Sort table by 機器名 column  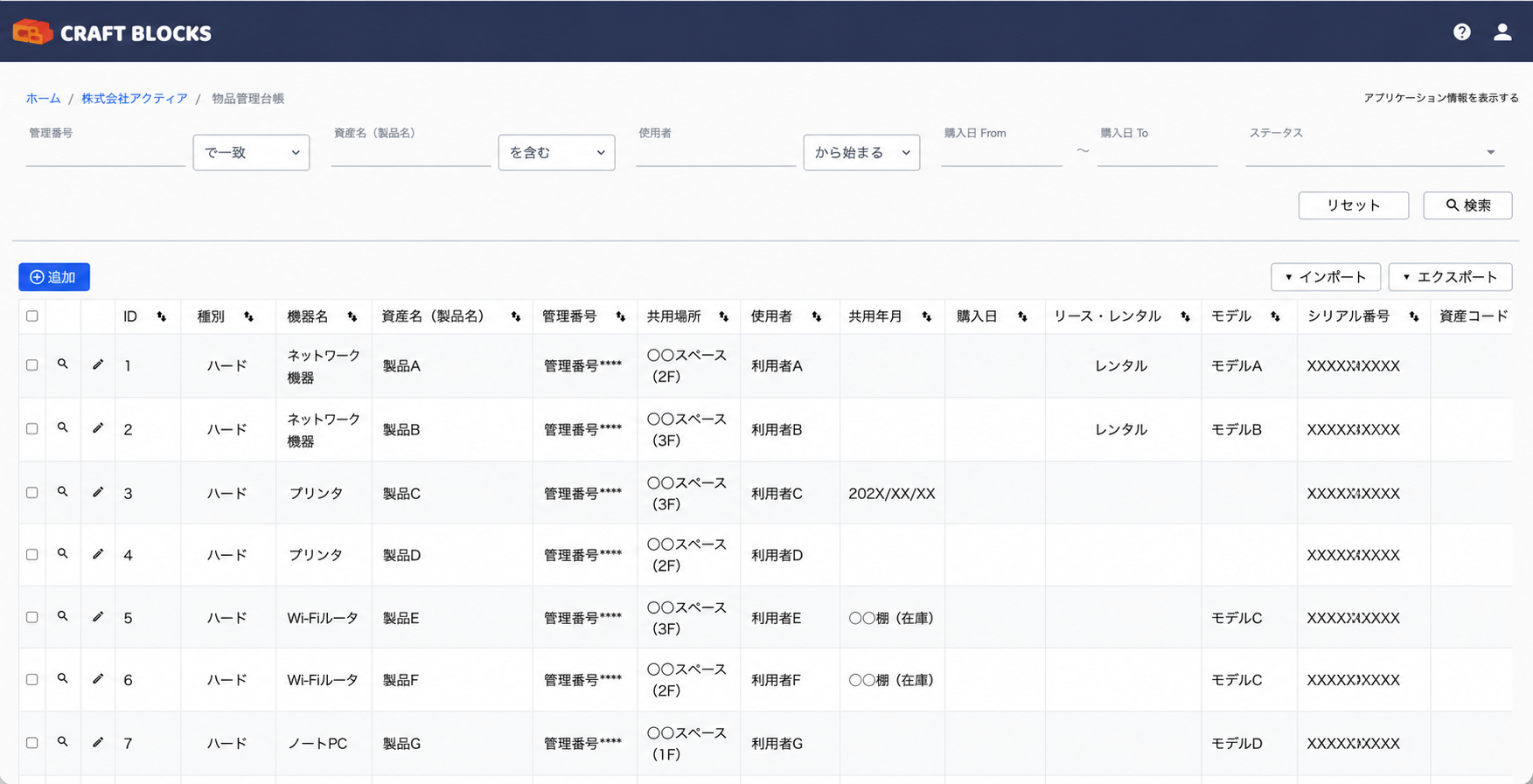[352, 316]
